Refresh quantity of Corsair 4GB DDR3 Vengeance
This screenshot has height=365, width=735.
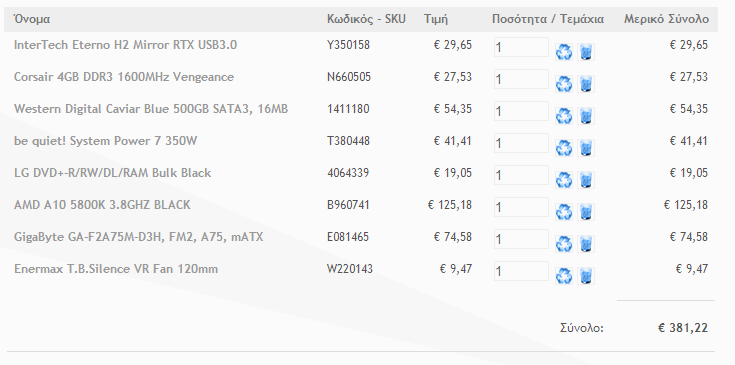563,84
